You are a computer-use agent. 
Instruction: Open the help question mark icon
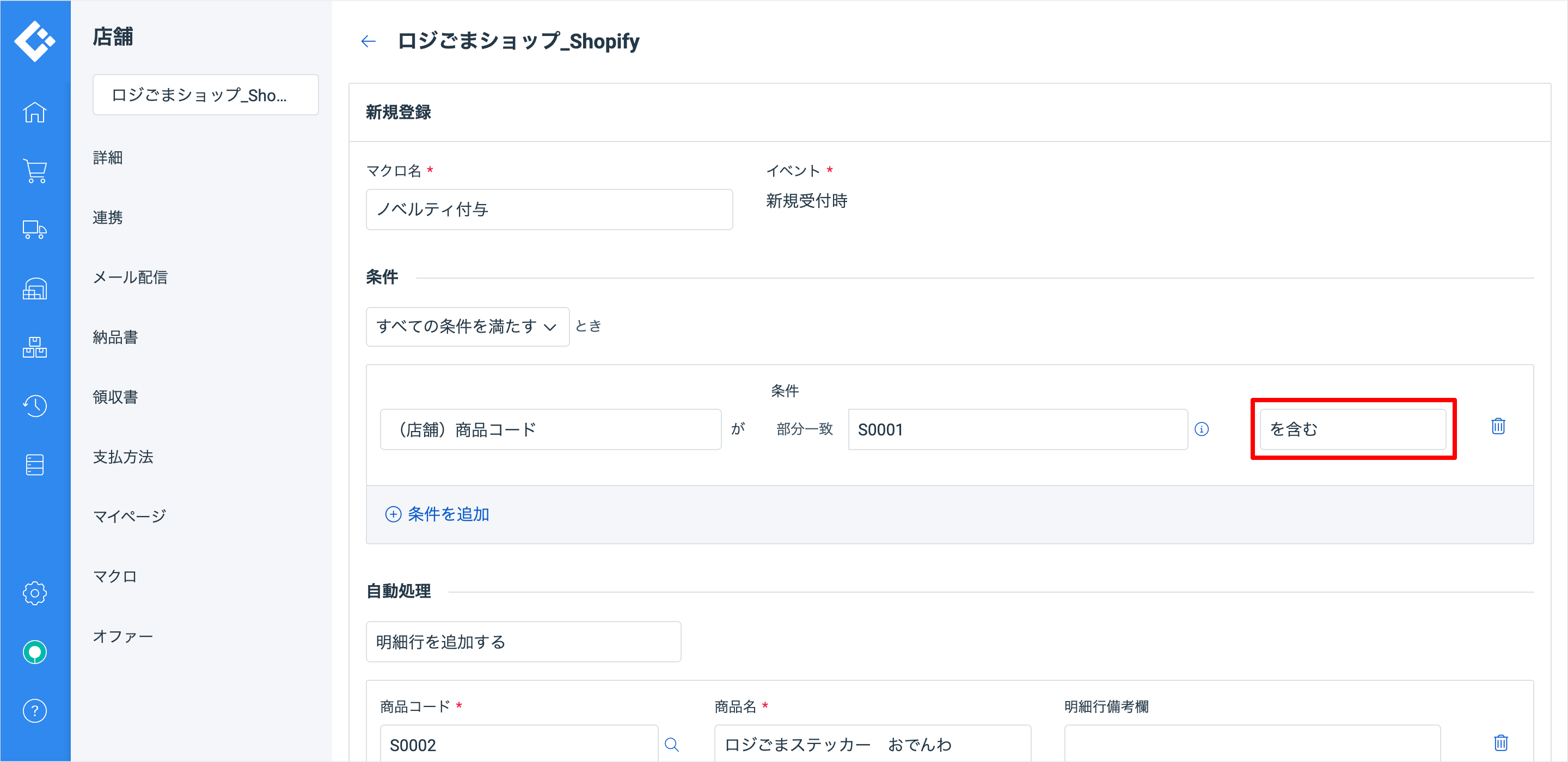click(x=35, y=711)
